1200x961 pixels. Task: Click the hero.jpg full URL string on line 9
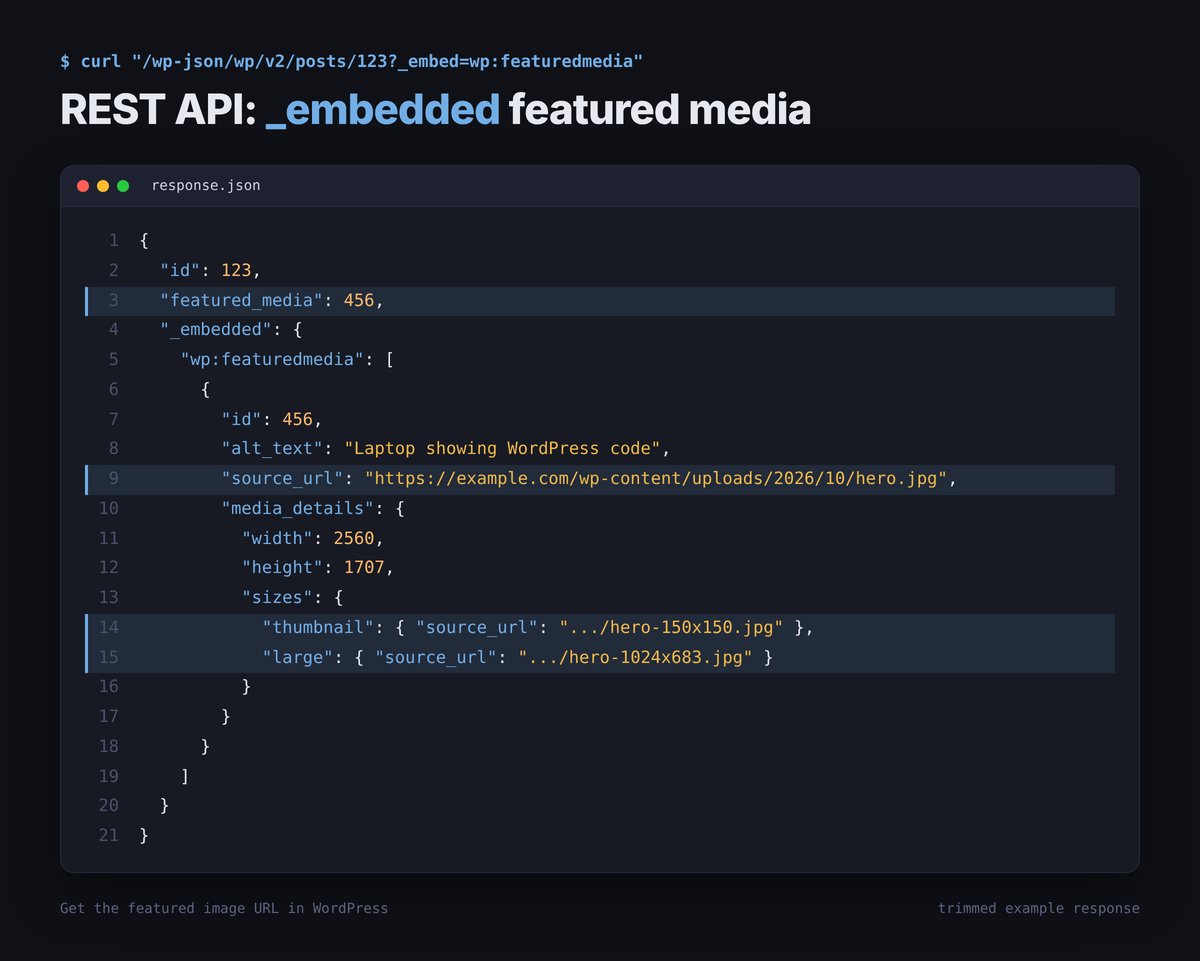tap(656, 479)
